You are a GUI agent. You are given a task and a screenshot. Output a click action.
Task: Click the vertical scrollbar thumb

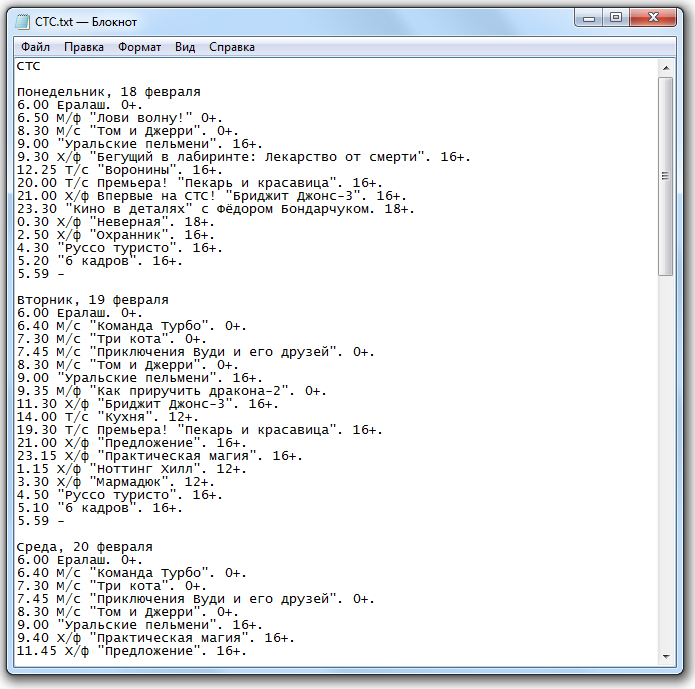click(x=666, y=176)
